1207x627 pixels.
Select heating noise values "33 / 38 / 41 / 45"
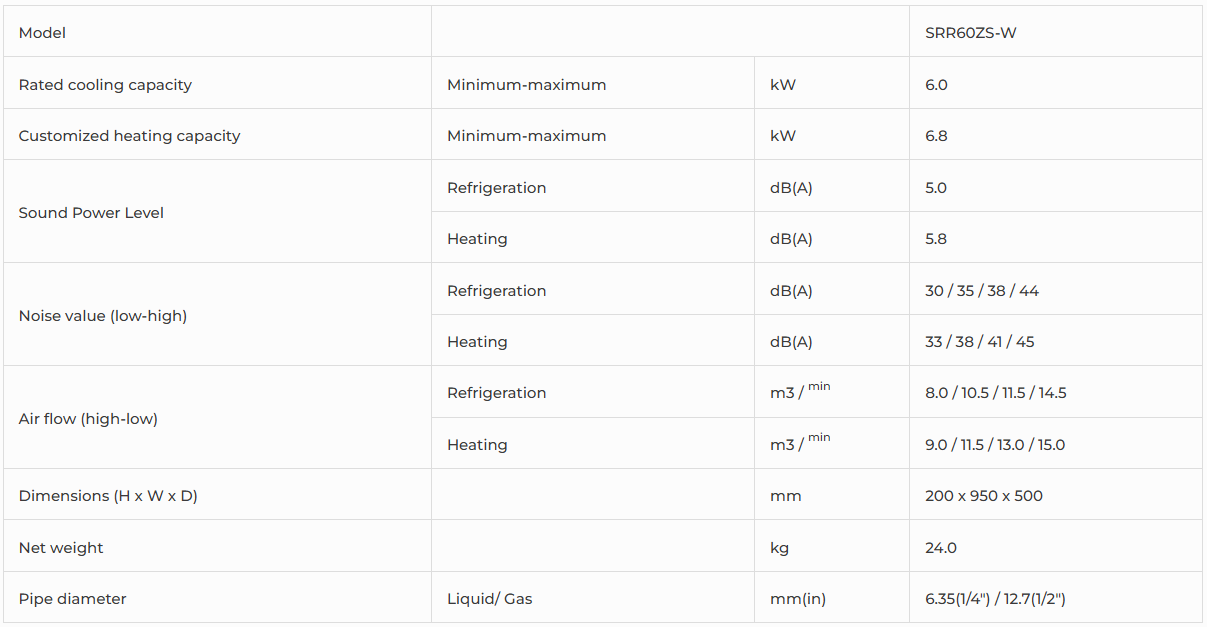tap(979, 342)
